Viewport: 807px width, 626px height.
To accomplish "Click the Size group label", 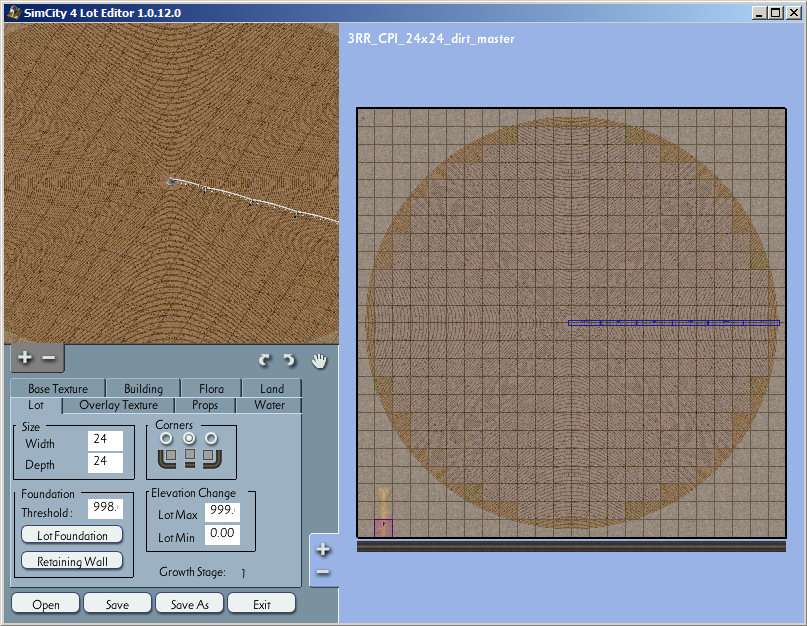I will (x=30, y=427).
